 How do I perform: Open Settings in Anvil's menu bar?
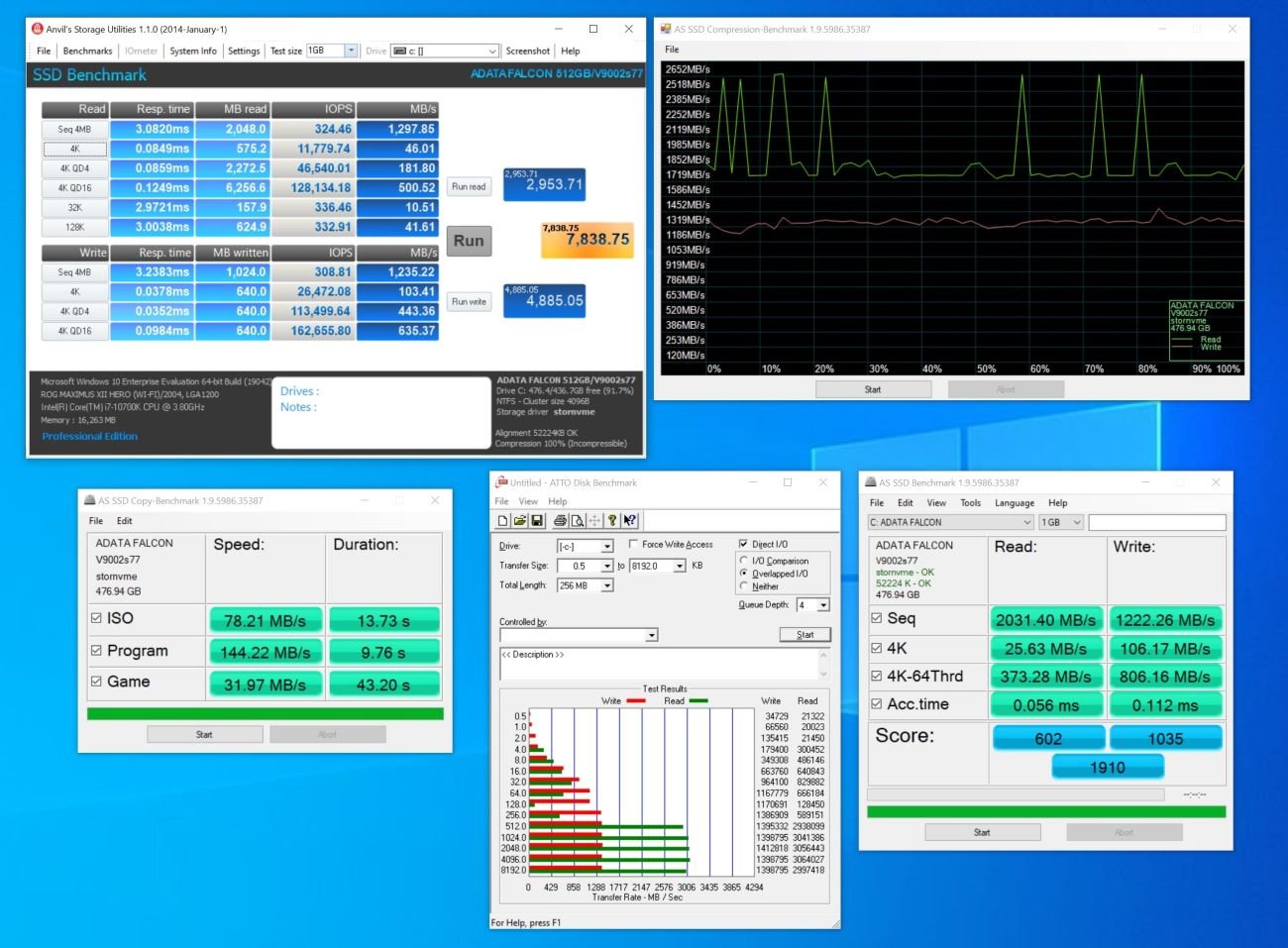click(x=244, y=51)
